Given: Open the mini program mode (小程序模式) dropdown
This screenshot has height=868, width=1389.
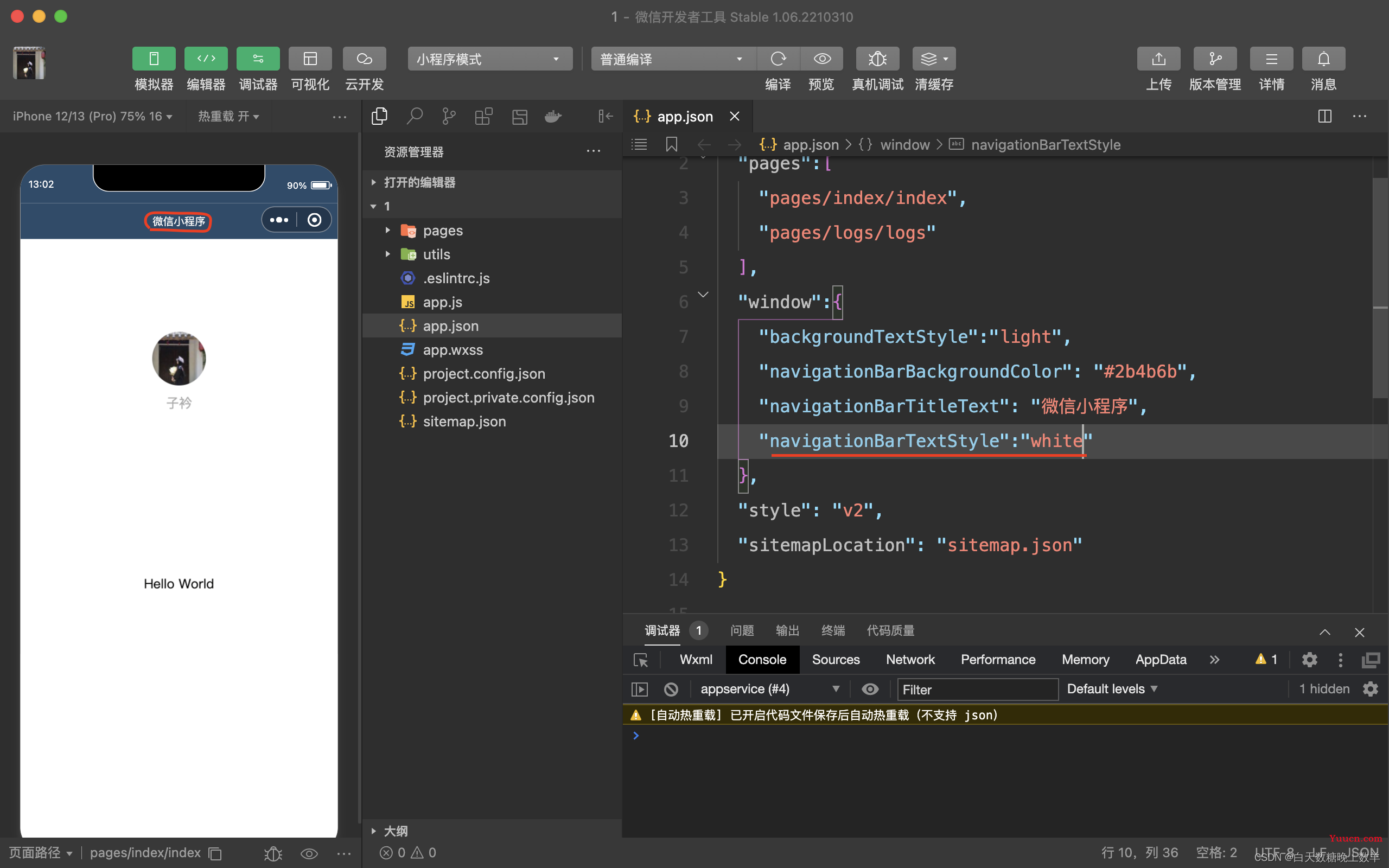Looking at the screenshot, I should (489, 59).
